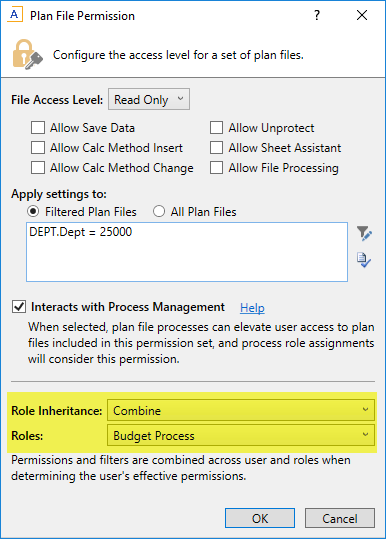
Task: Click the padlock and key icon
Action: (x=27, y=55)
